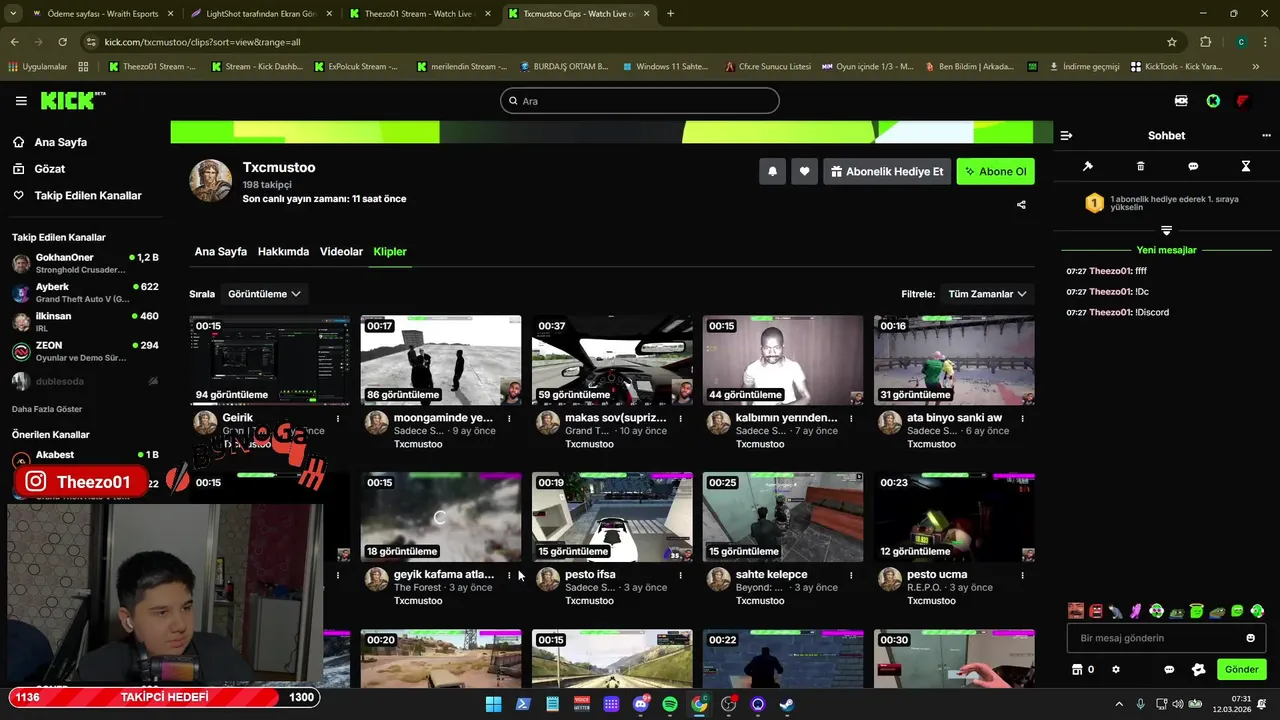Click the volume icon in system tray
1280x720 pixels.
pos(1179,704)
